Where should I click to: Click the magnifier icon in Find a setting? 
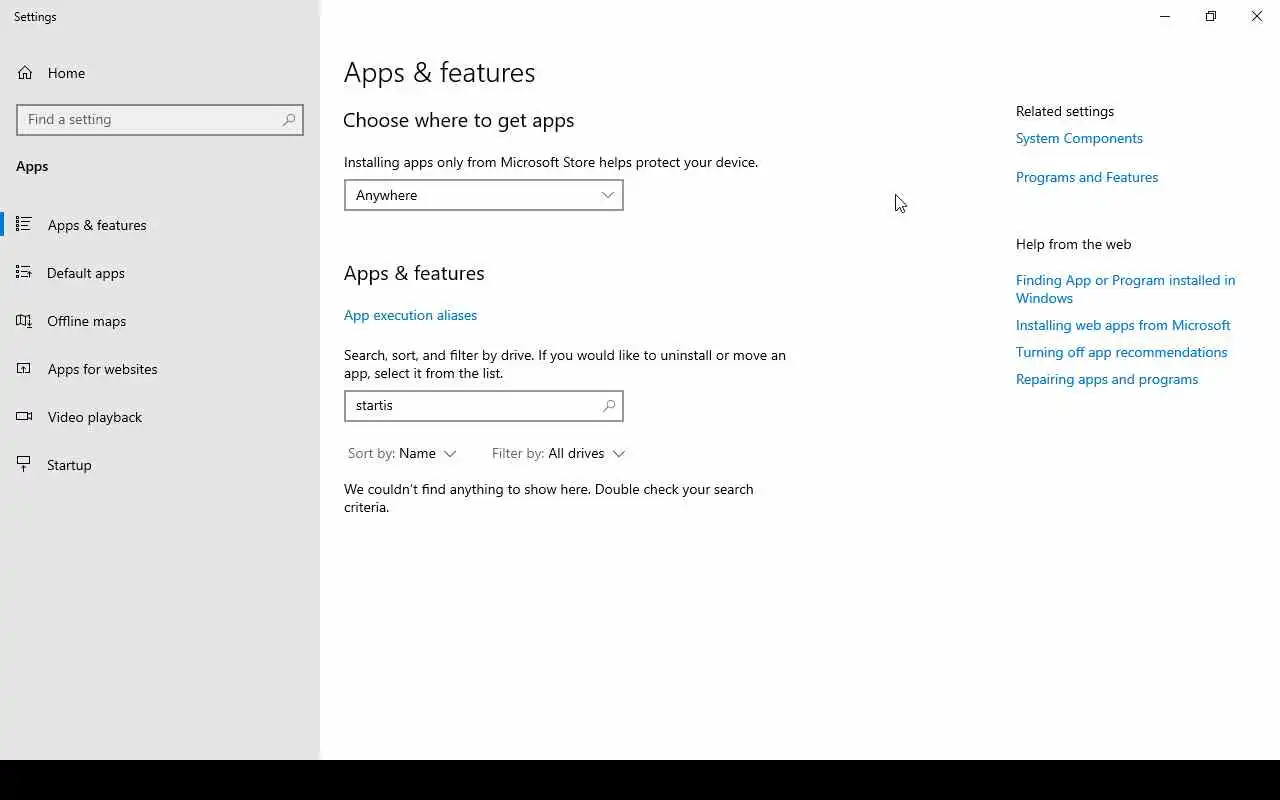coord(289,119)
